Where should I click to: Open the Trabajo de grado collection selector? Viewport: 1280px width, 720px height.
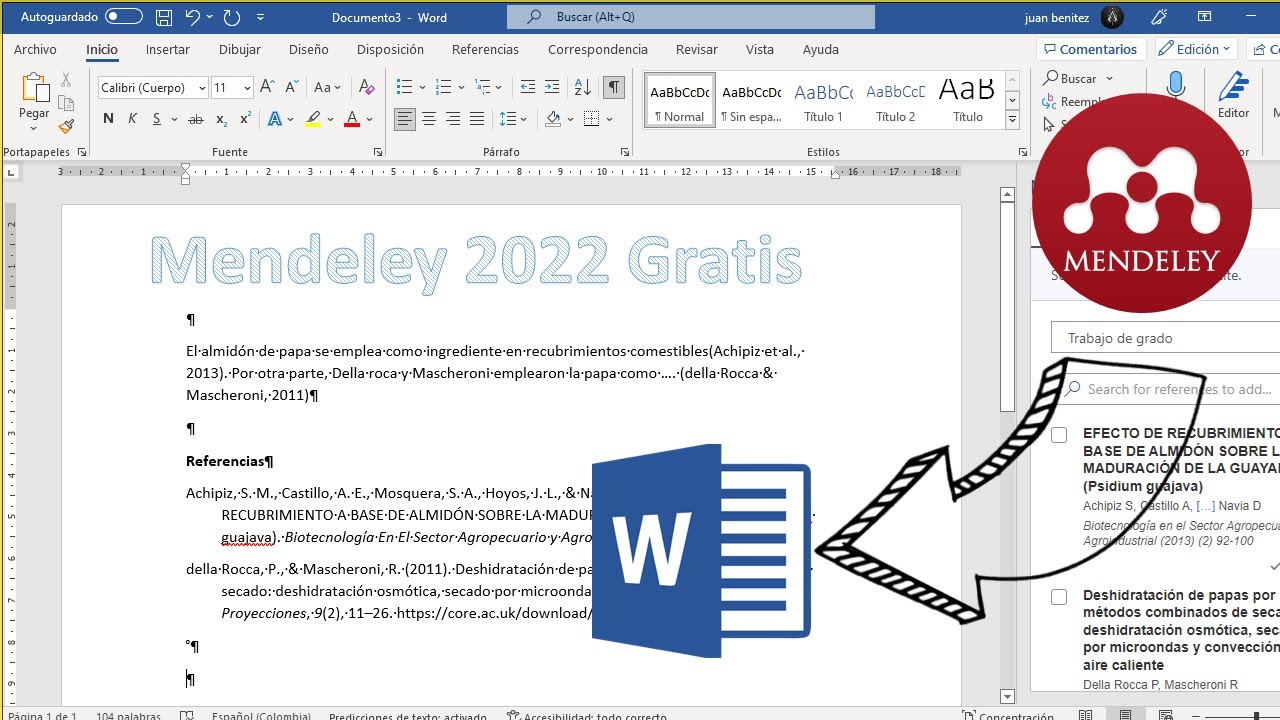(1166, 338)
